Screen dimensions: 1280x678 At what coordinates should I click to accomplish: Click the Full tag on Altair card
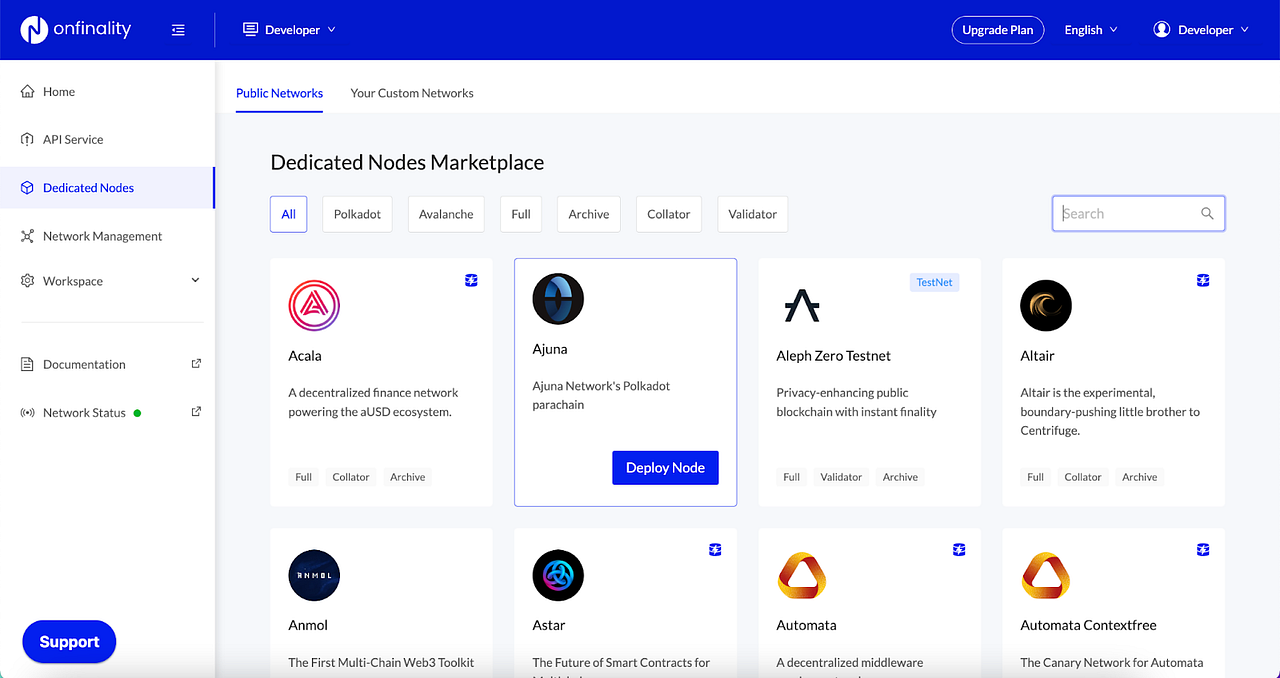point(1035,477)
